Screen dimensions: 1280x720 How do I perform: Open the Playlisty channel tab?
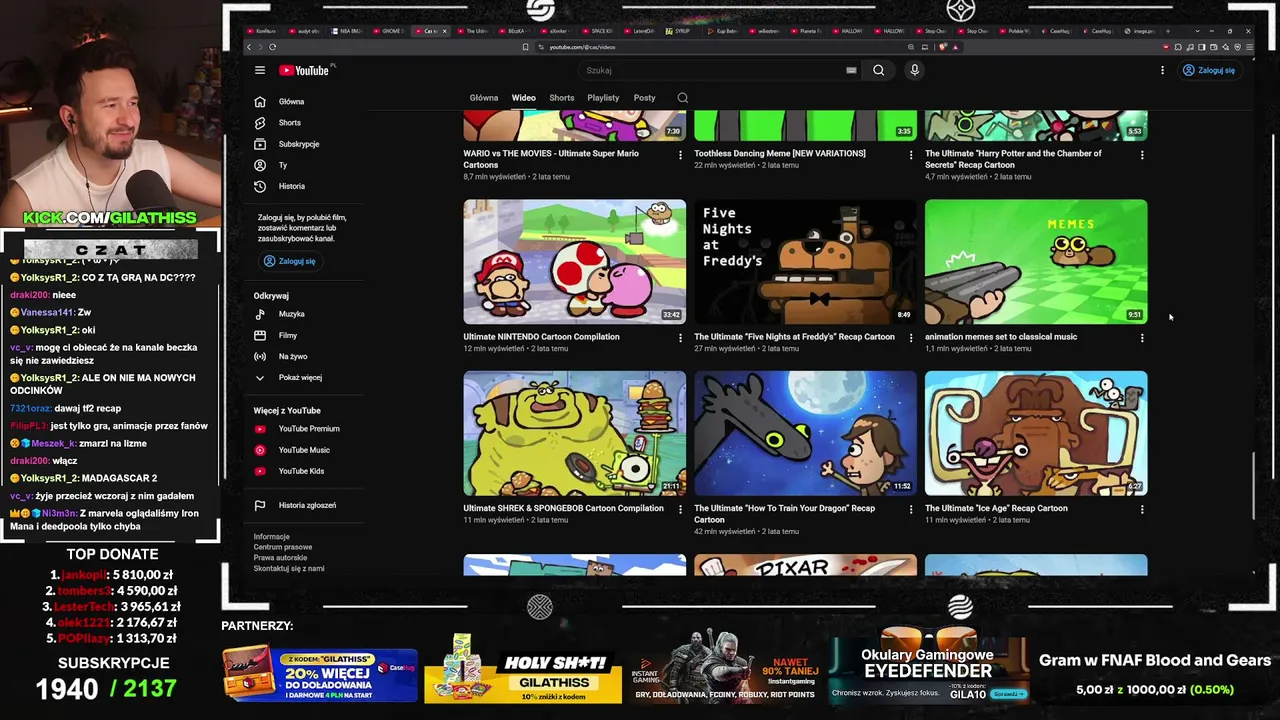point(603,98)
